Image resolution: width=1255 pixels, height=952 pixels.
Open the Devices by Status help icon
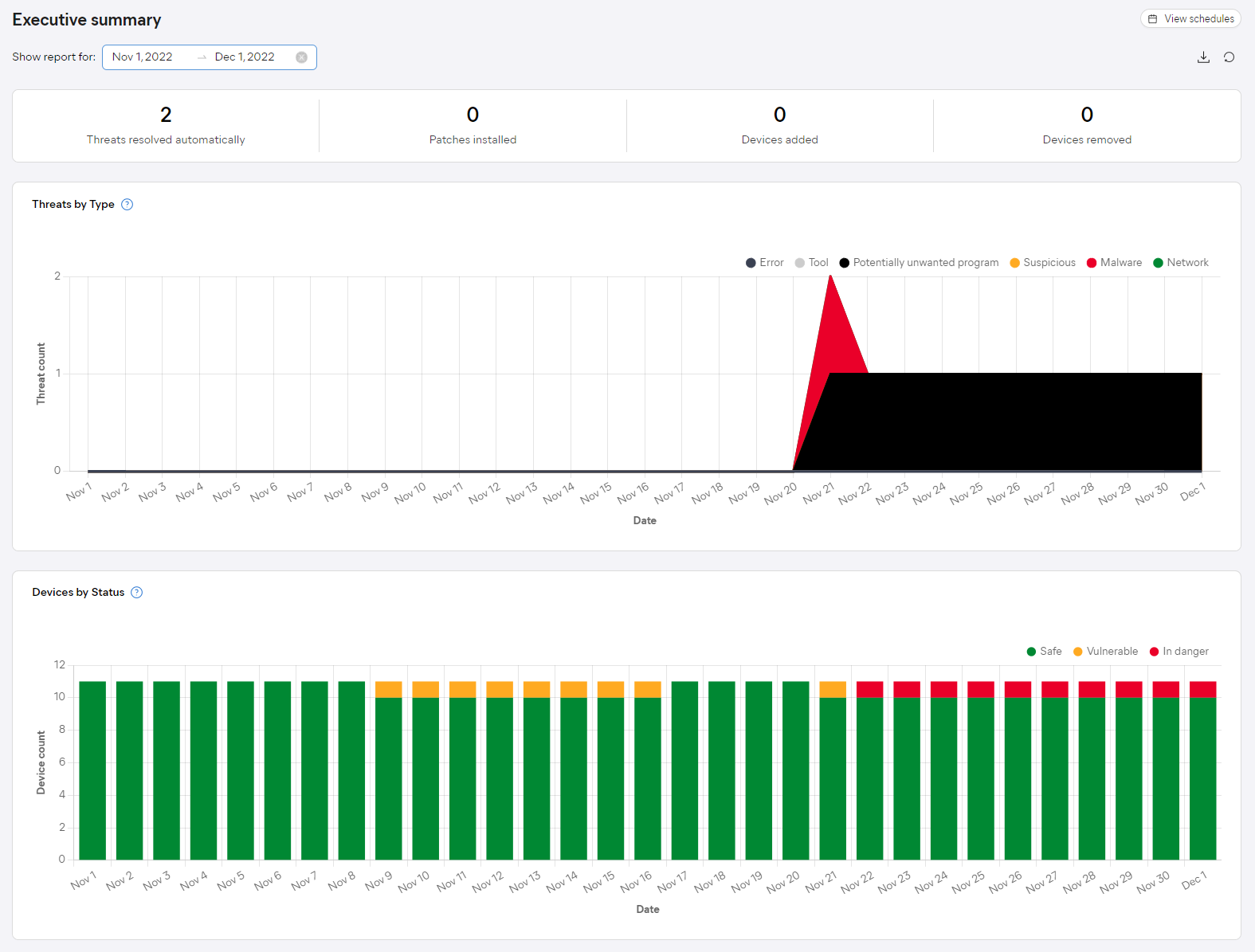pos(136,593)
